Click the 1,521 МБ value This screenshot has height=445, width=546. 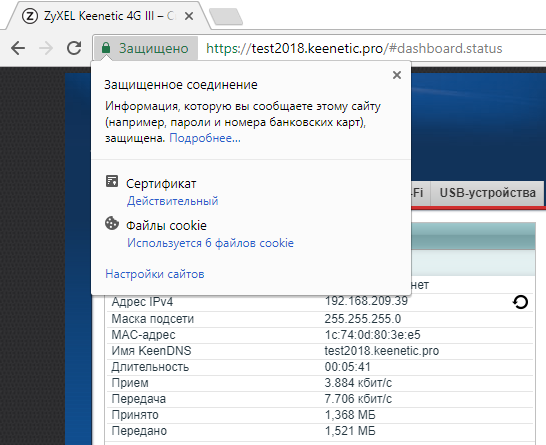point(350,431)
